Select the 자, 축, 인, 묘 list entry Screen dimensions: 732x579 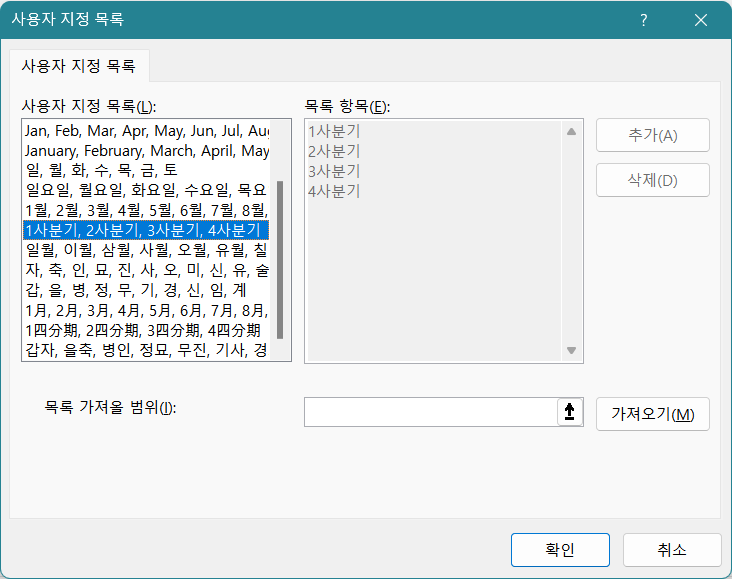(146, 270)
